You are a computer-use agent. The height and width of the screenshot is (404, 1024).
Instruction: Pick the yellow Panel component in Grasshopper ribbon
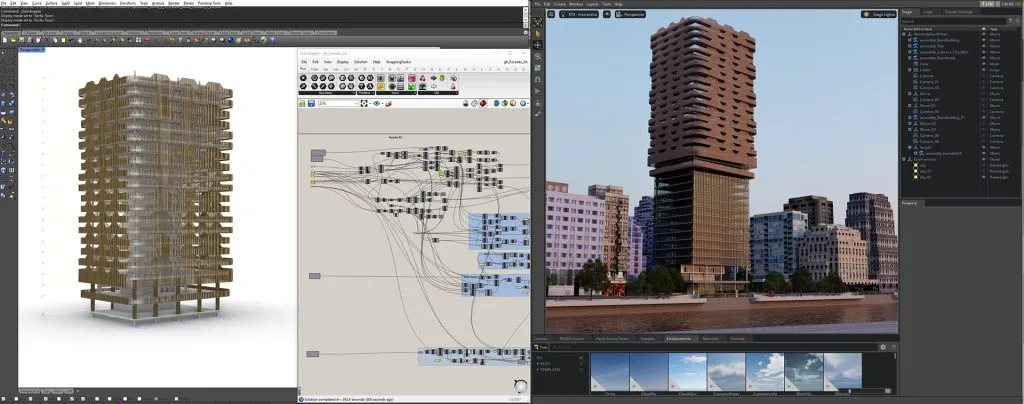click(381, 86)
